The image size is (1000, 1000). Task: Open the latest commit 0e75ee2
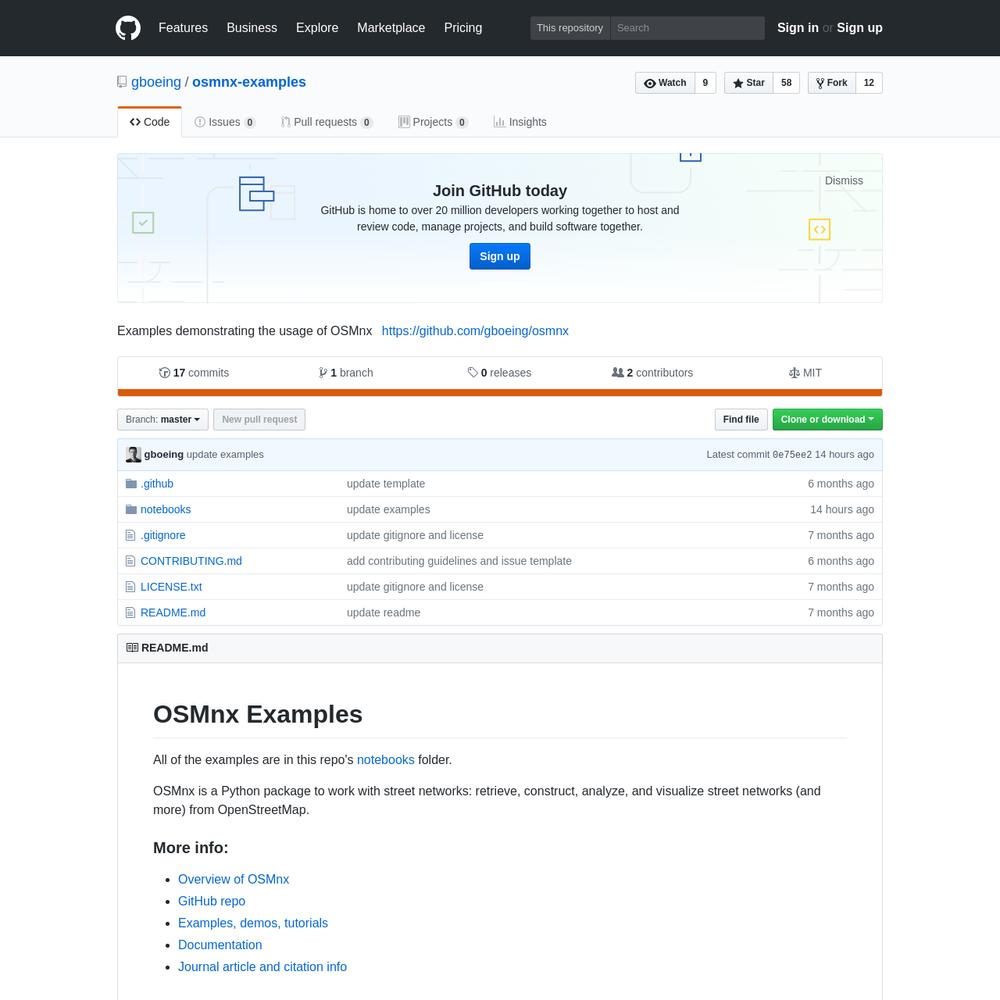tap(792, 455)
